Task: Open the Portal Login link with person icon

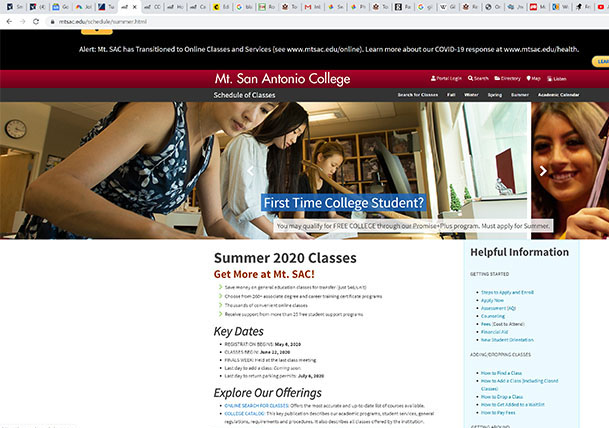Action: tap(446, 78)
